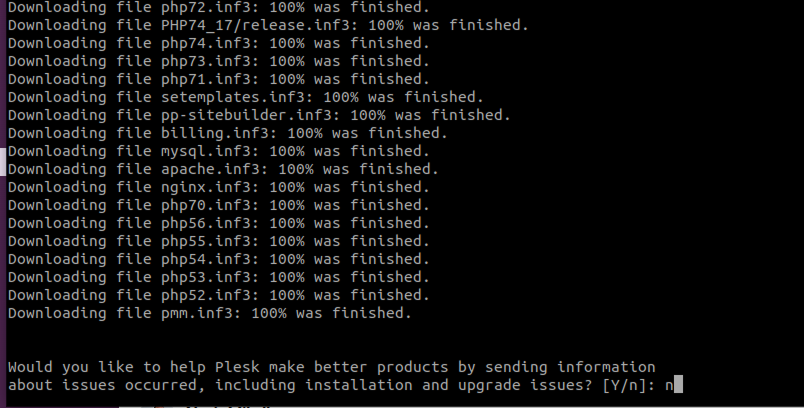The height and width of the screenshot is (408, 804).
Task: Click the terminal cursor after the typed 'n'
Action: click(678, 385)
